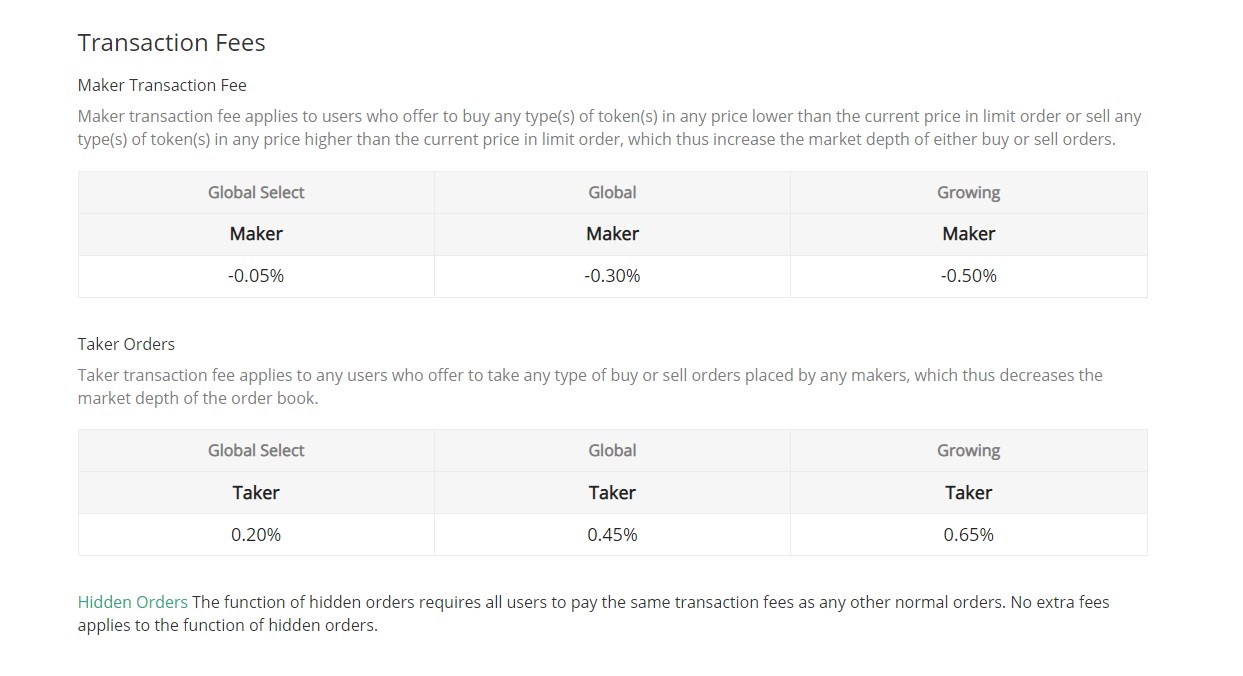
Task: Click the -0.50% maker fee cell
Action: click(968, 276)
